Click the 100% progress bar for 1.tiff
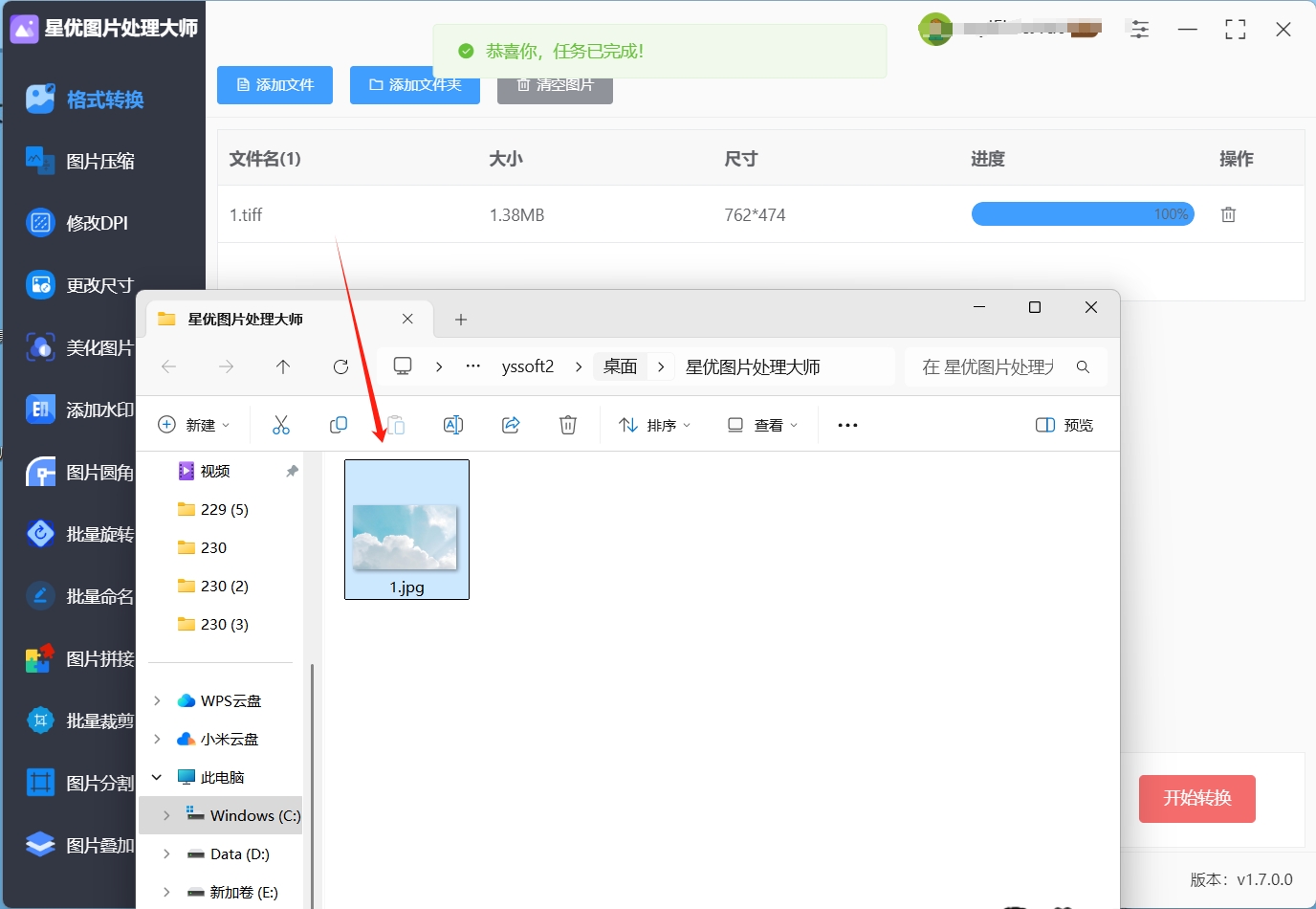 pyautogui.click(x=1083, y=214)
